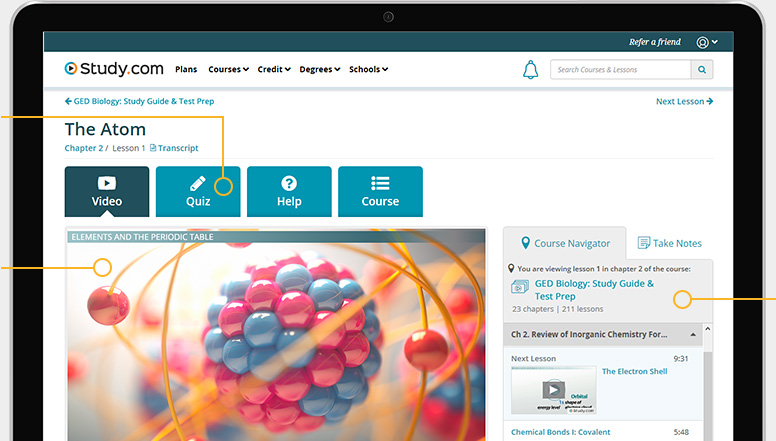The image size is (776, 441).
Task: Click the notification bell icon
Action: pyautogui.click(x=530, y=69)
